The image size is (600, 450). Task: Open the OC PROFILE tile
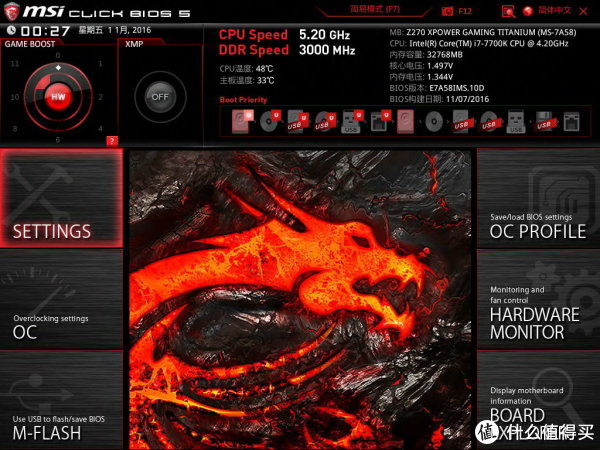[538, 198]
